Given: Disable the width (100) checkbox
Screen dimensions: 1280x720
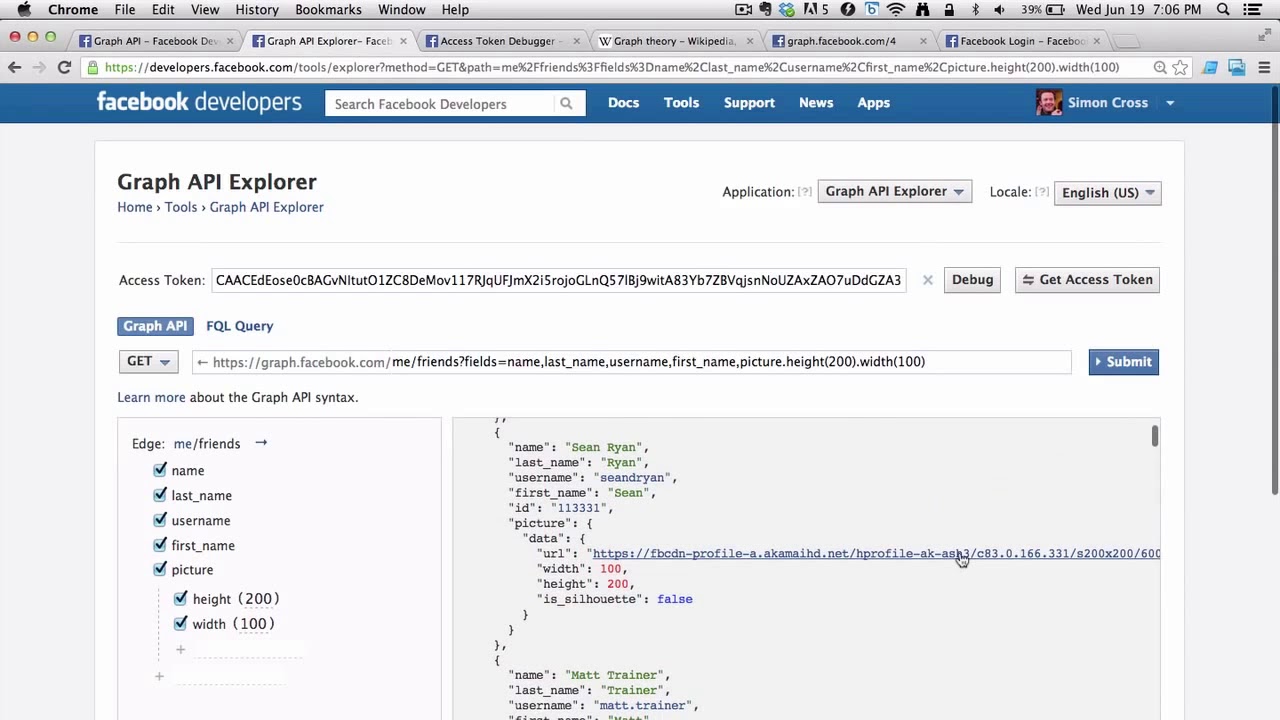Looking at the screenshot, I should 181,622.
